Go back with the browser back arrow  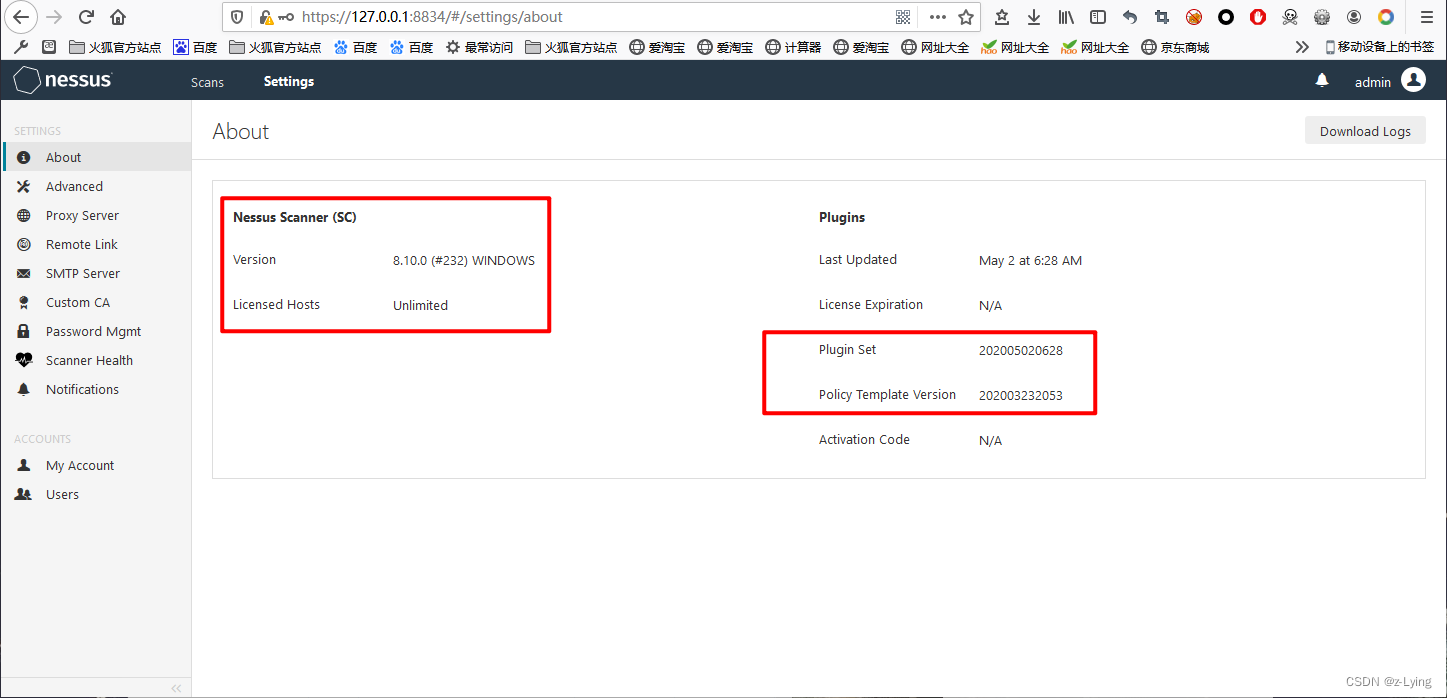click(21, 17)
